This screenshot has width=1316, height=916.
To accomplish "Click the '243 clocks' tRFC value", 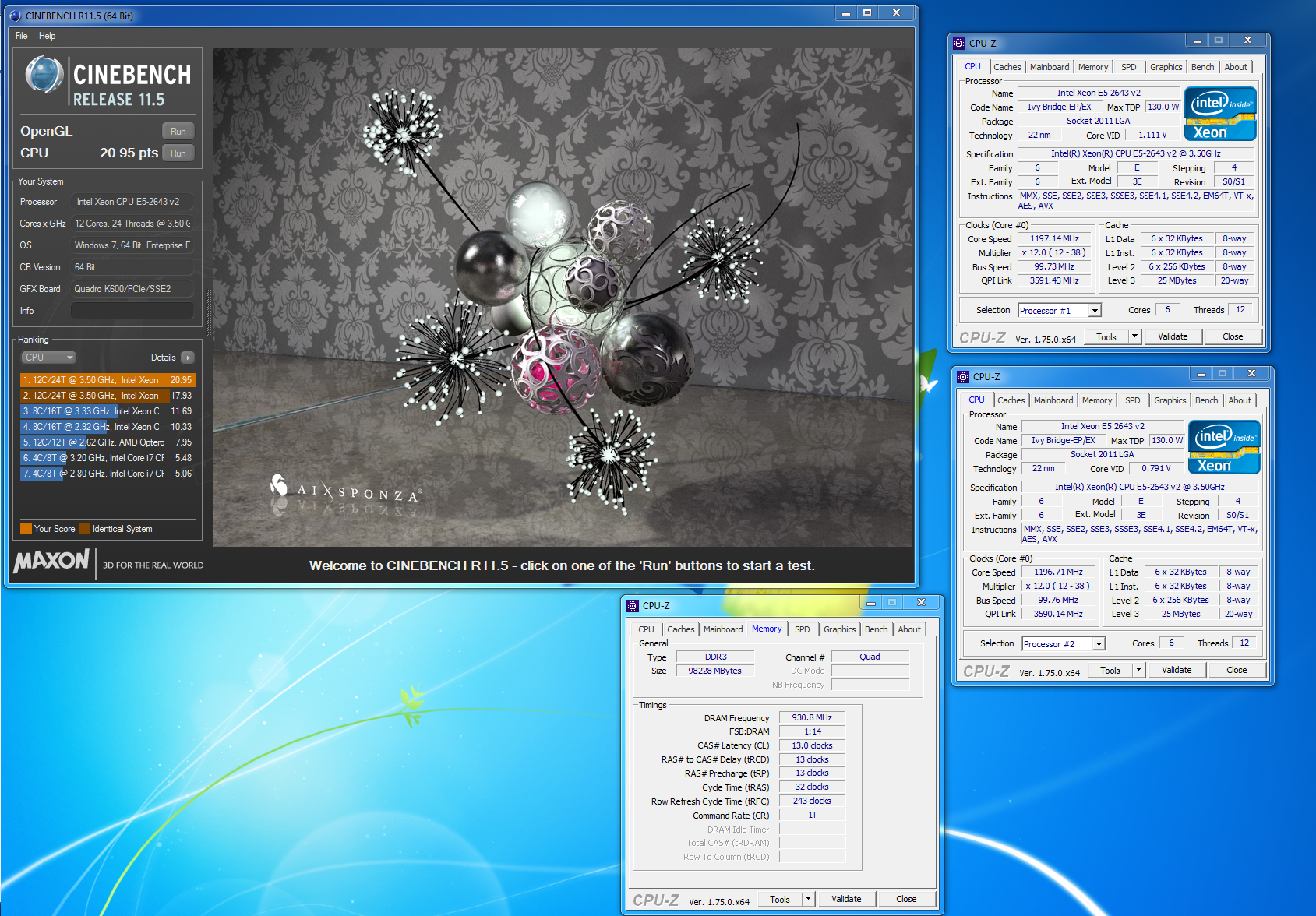I will click(x=812, y=801).
